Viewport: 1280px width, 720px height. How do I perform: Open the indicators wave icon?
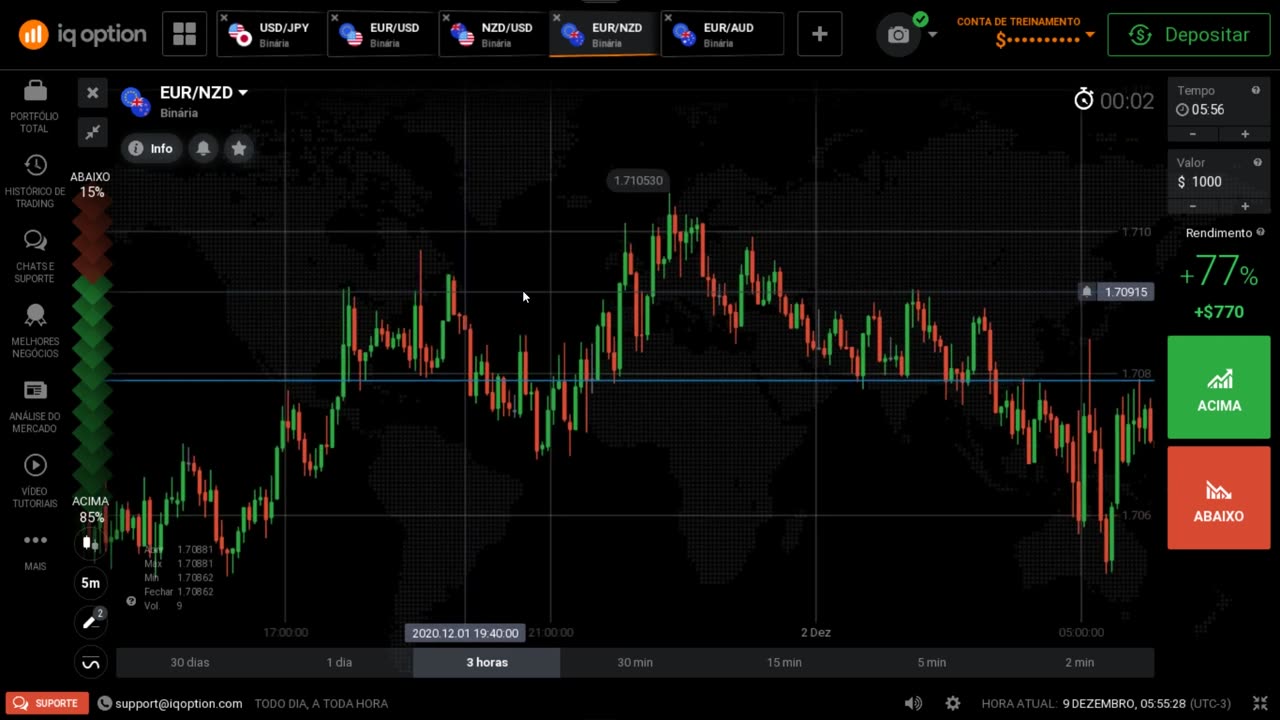(90, 662)
